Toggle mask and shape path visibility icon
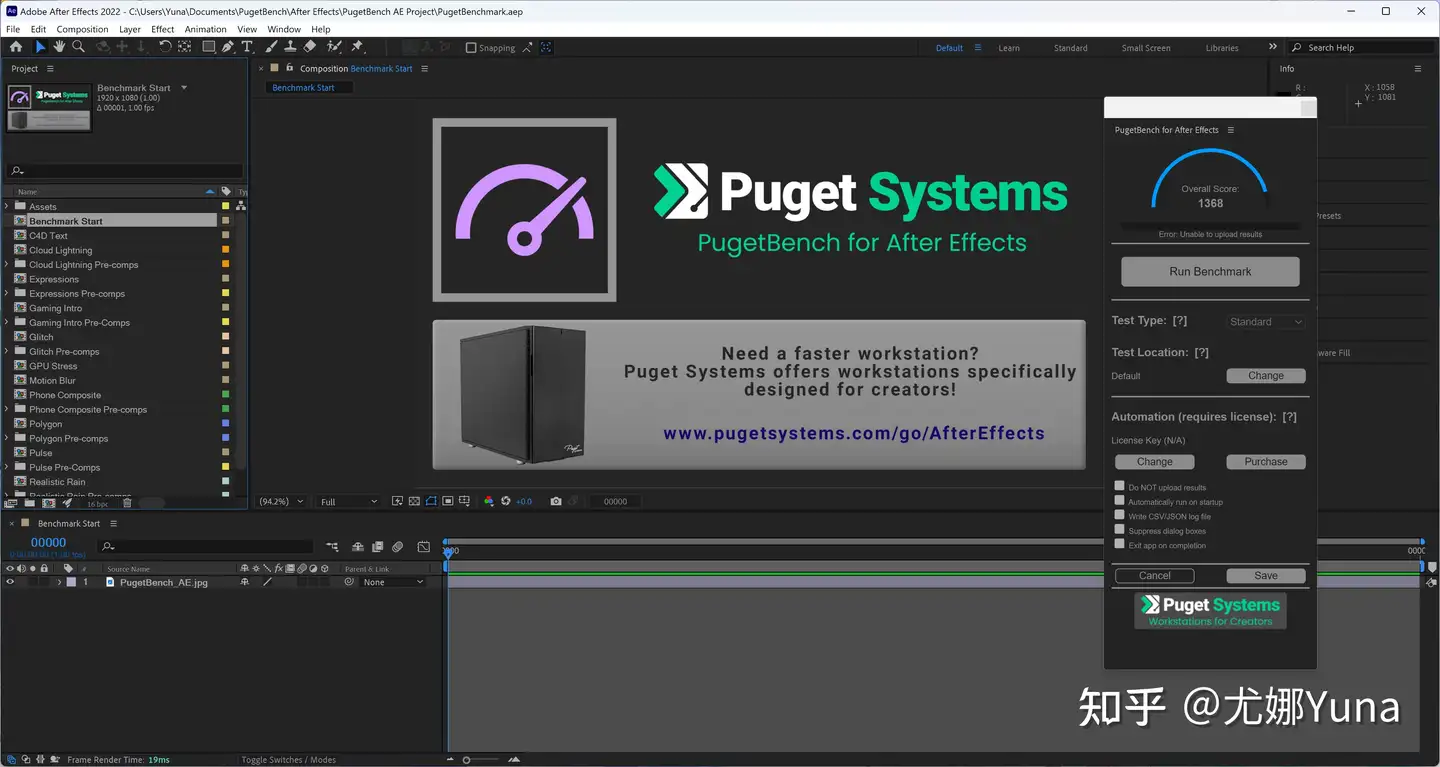Screen dimensions: 1440x767 [431, 501]
